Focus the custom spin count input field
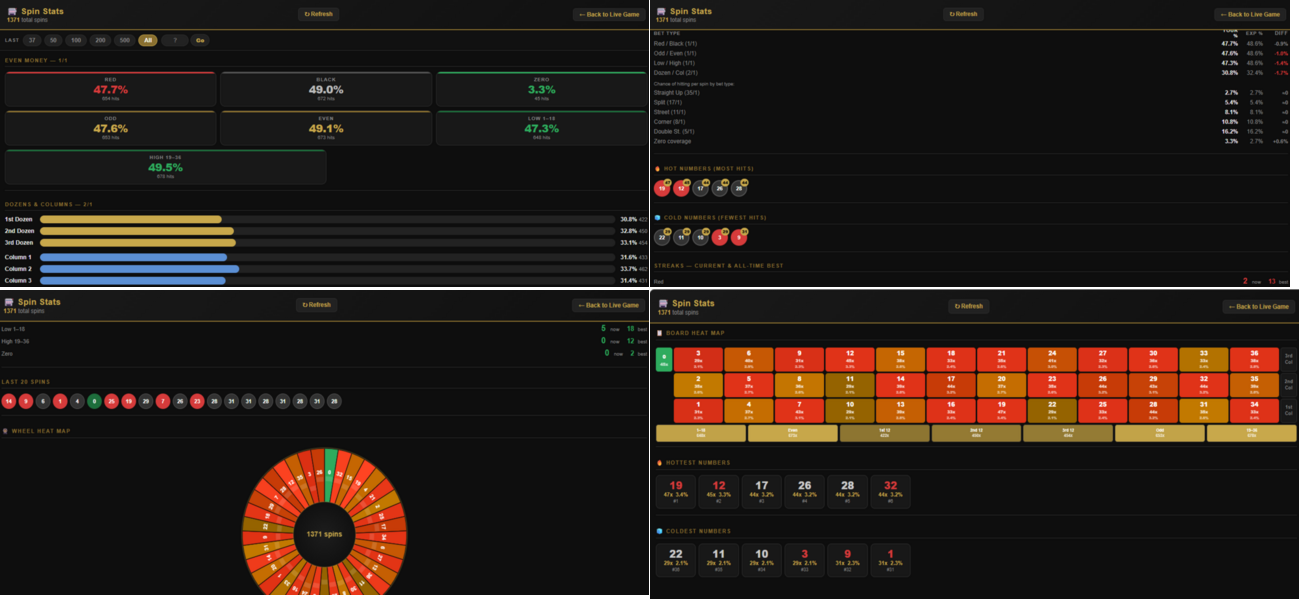The image size is (1300, 600). pyautogui.click(x=175, y=40)
